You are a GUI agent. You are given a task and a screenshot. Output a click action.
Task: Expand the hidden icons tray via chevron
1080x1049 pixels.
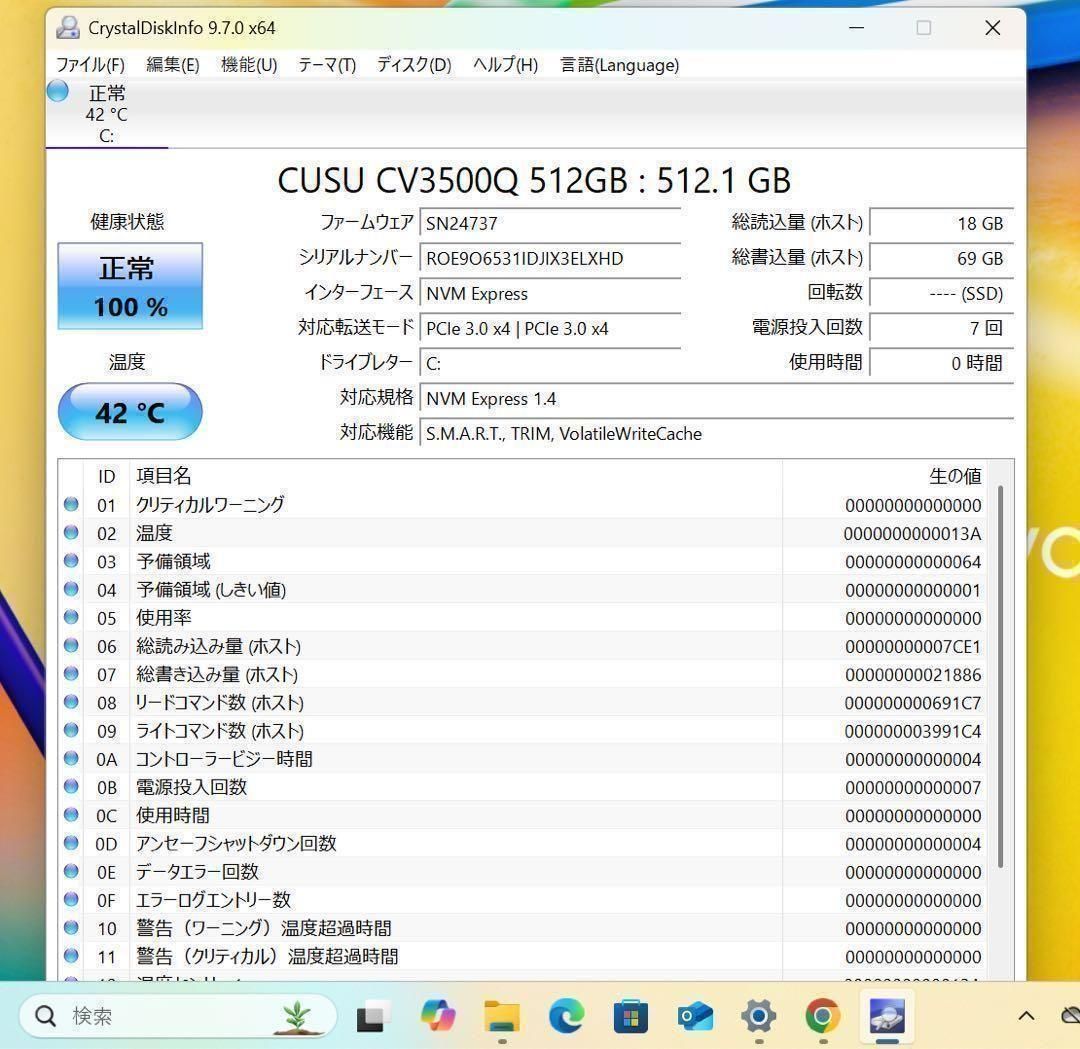point(1025,1016)
